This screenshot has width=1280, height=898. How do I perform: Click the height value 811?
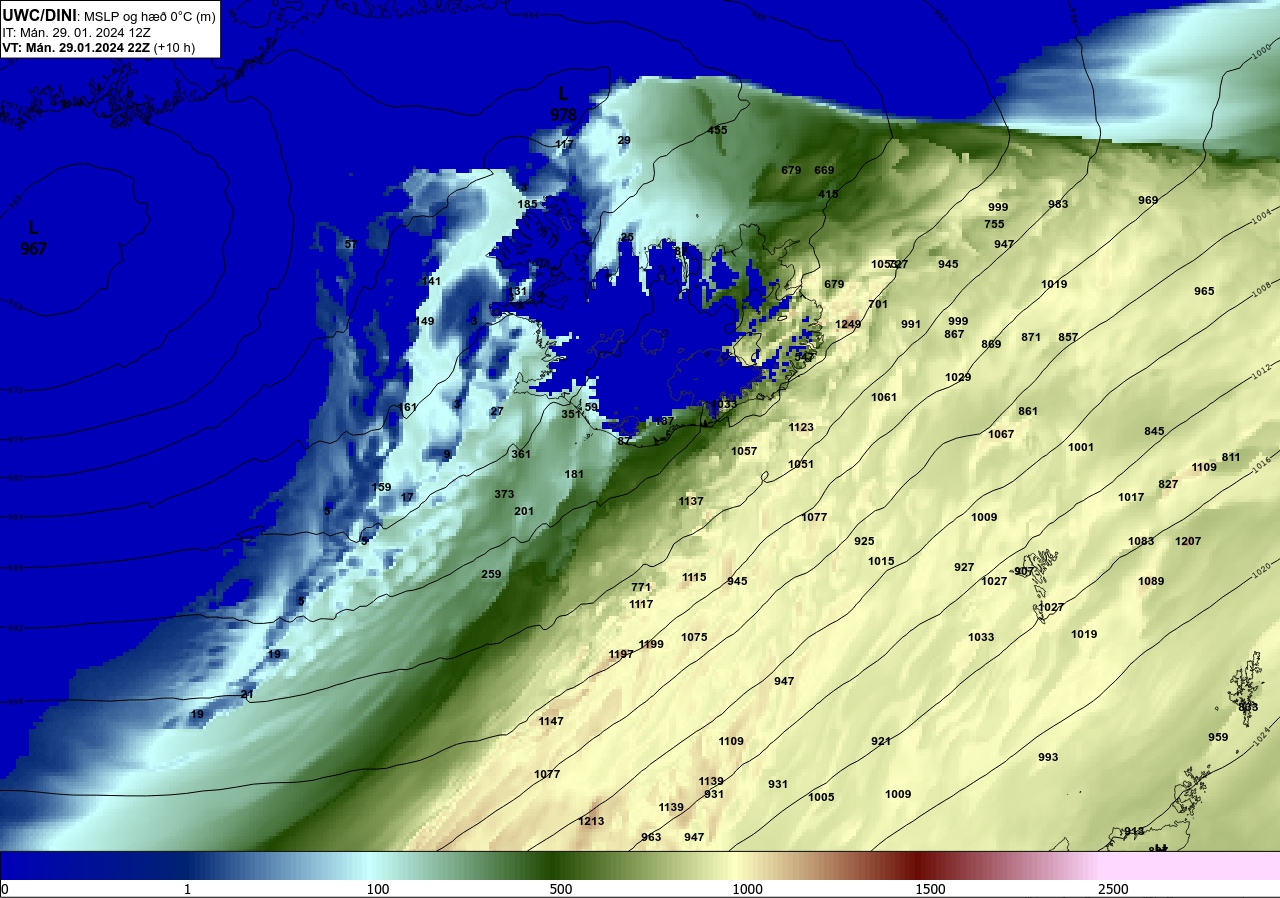coord(1231,457)
